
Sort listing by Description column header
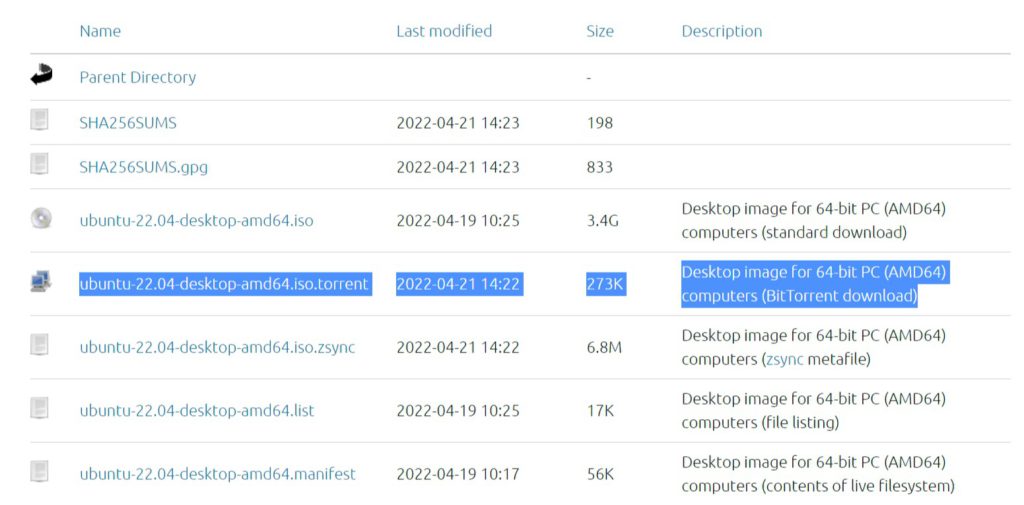721,31
